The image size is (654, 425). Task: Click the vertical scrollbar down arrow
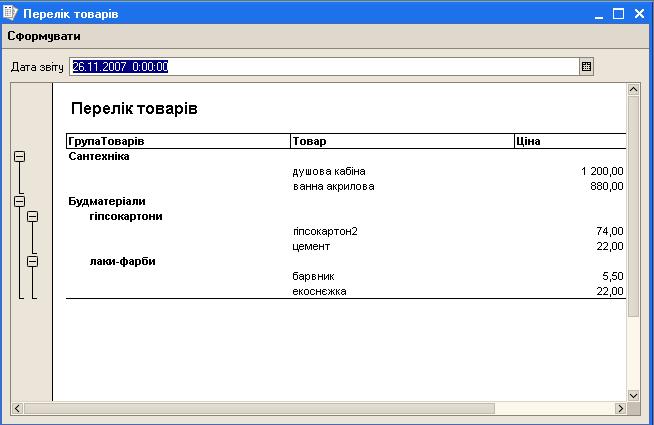(633, 395)
